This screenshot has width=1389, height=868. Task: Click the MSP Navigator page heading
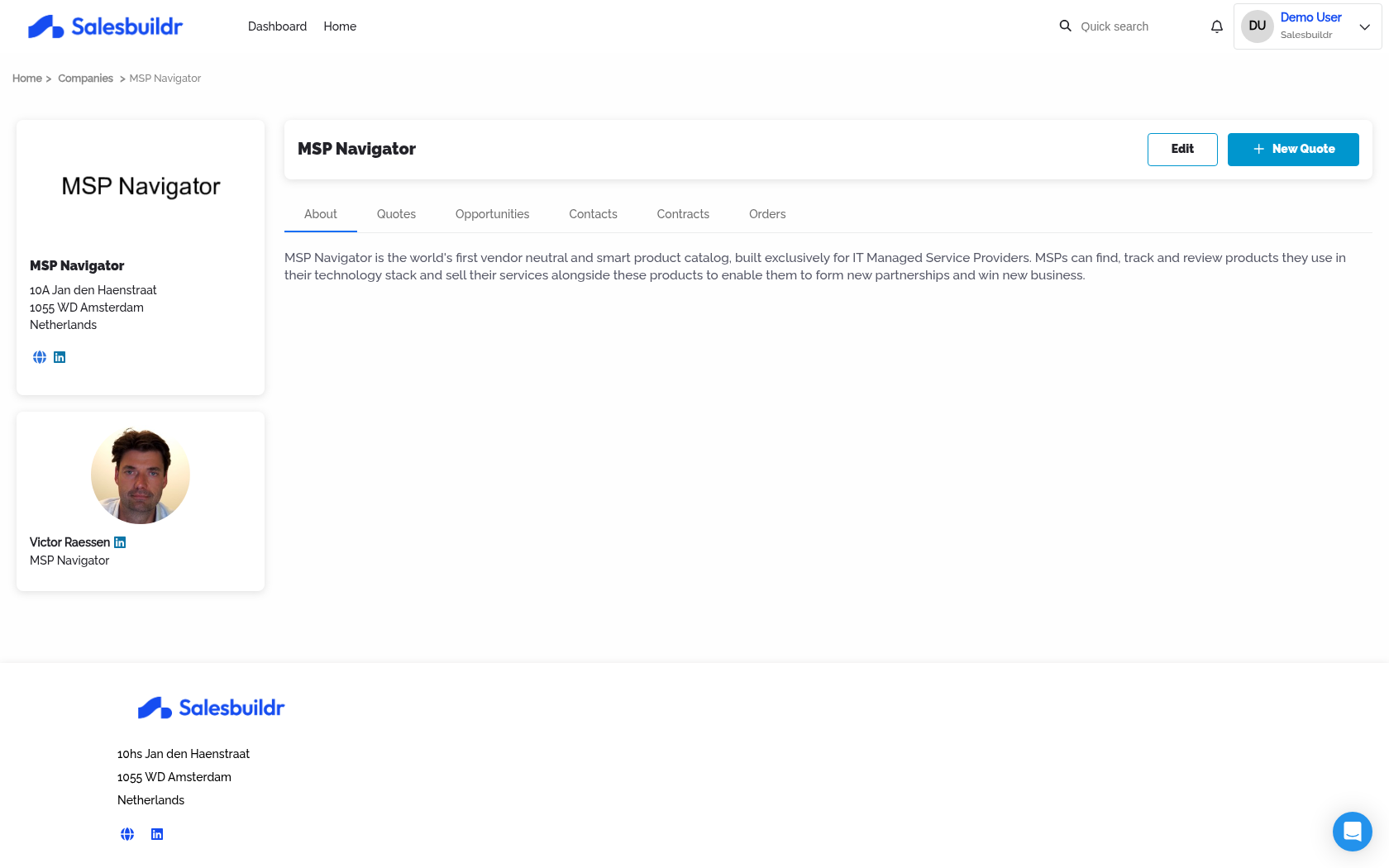pos(356,150)
